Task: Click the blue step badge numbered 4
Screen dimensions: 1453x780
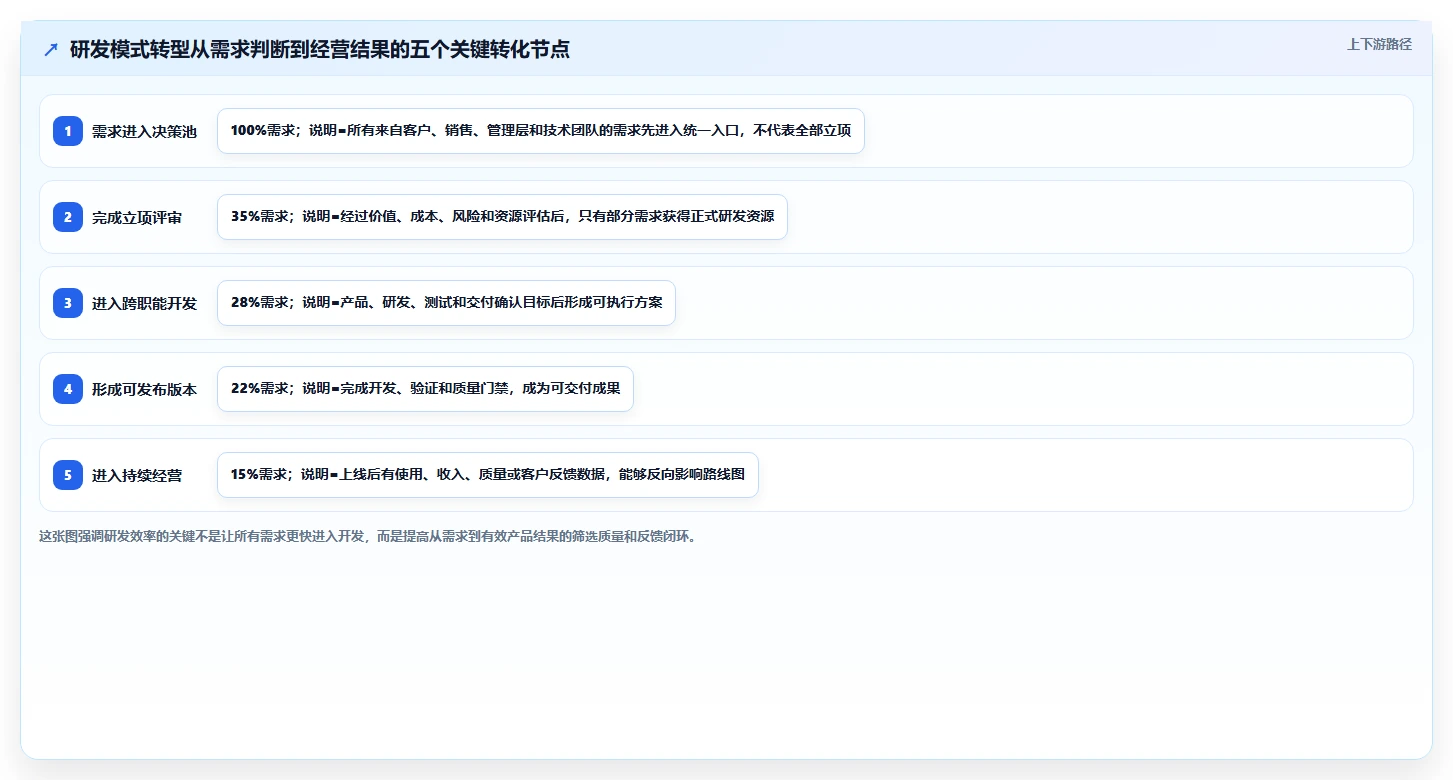Action: coord(68,389)
